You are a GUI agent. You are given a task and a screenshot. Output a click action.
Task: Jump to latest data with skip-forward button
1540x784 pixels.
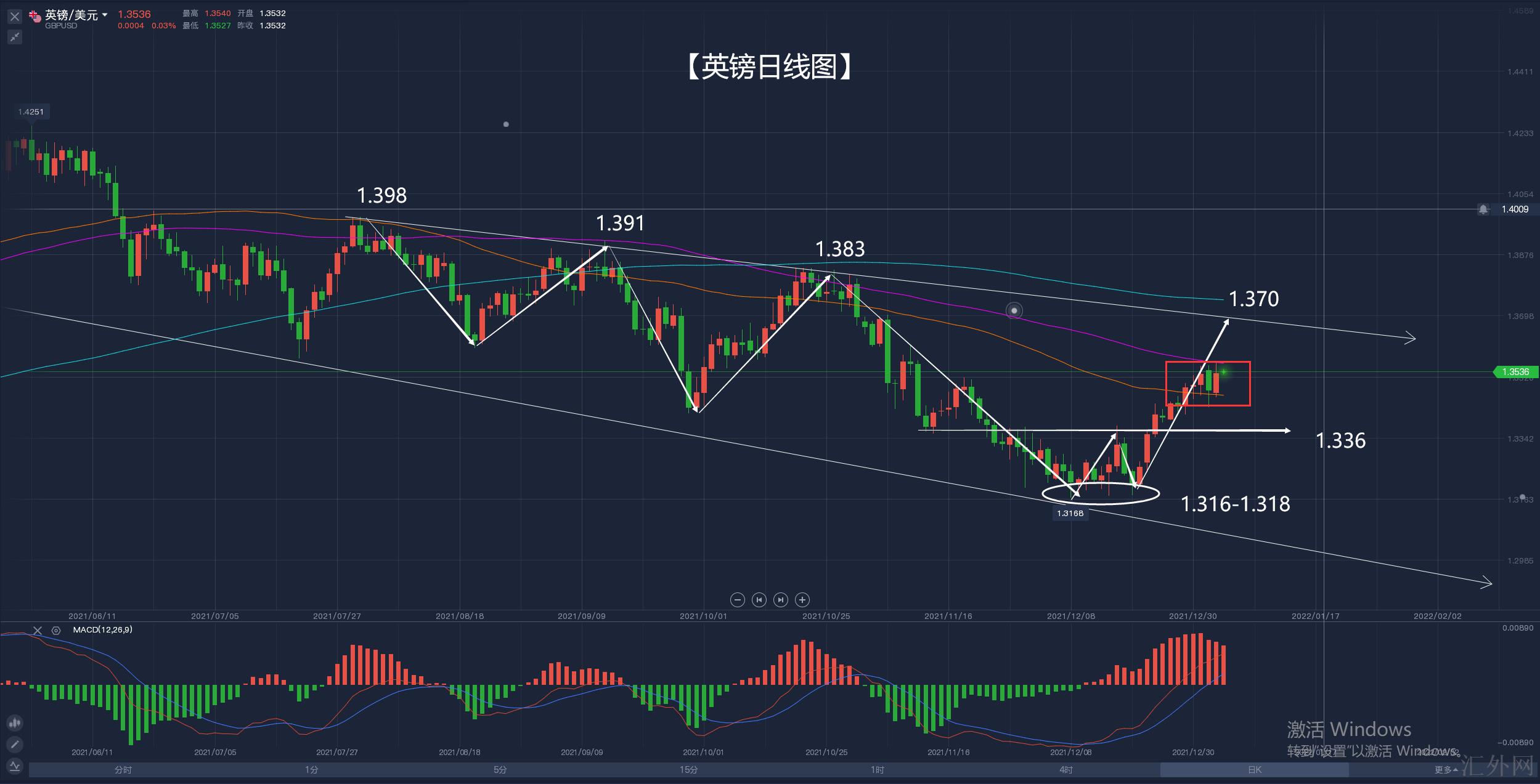pyautogui.click(x=780, y=600)
